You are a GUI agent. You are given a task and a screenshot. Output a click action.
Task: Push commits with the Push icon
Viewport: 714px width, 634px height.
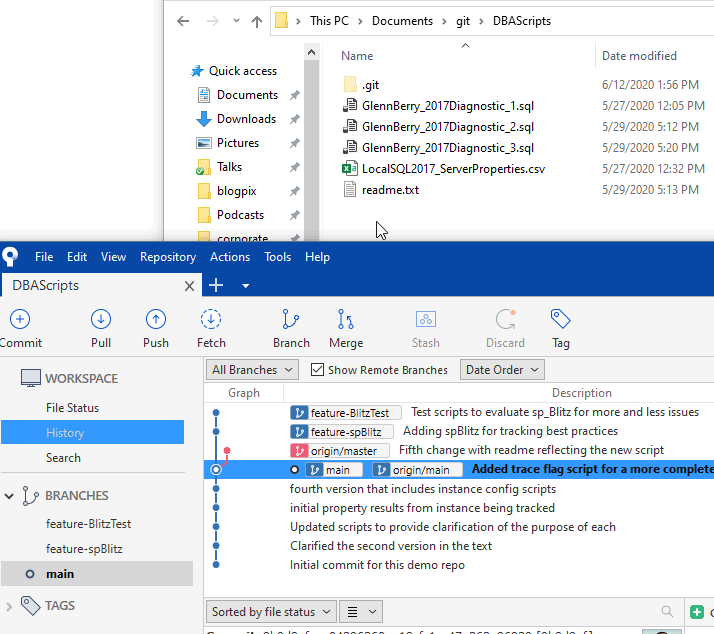(156, 319)
